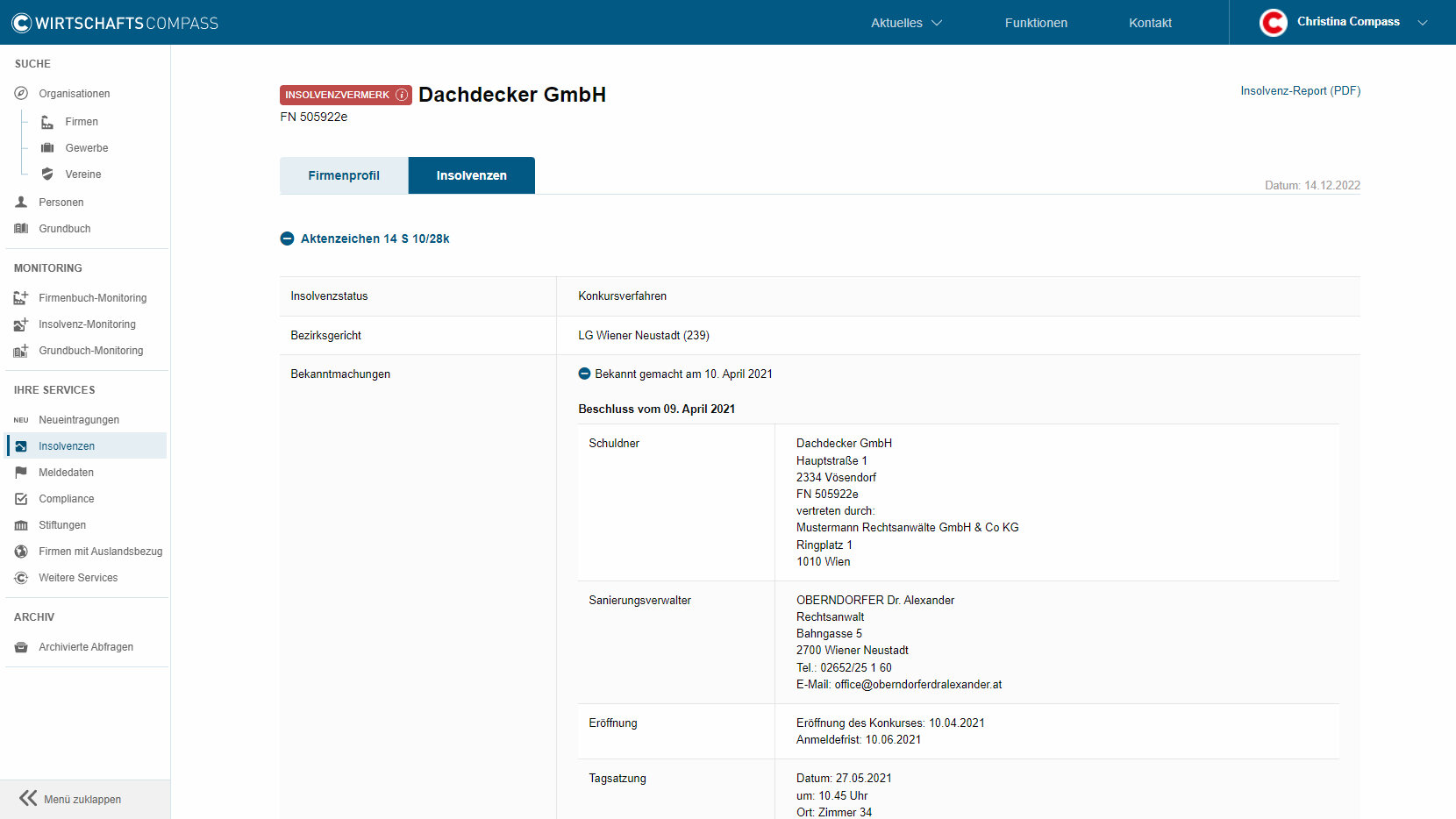Click the Wirtschafts Compass logo
Screen dimensions: 1456x819
pos(115,23)
